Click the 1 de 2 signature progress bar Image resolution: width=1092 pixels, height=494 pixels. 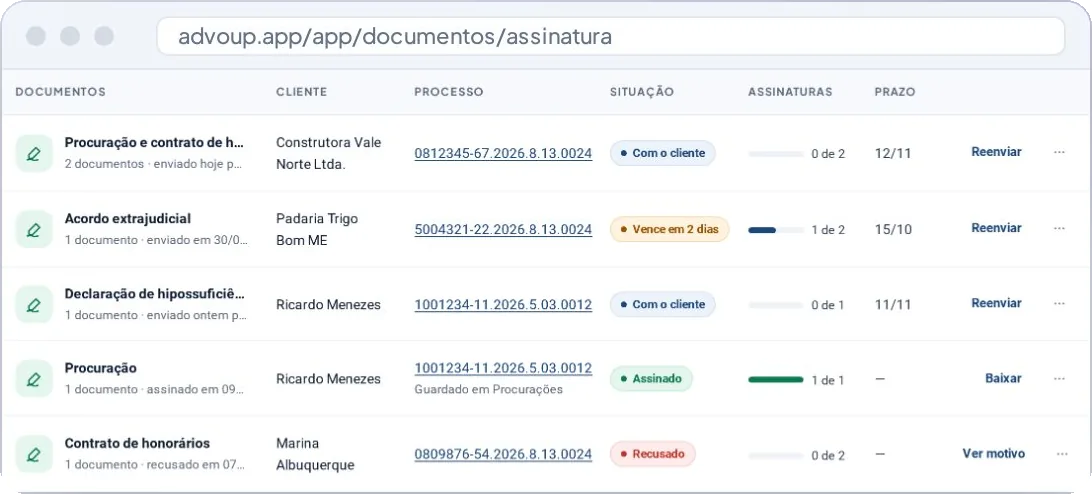776,229
